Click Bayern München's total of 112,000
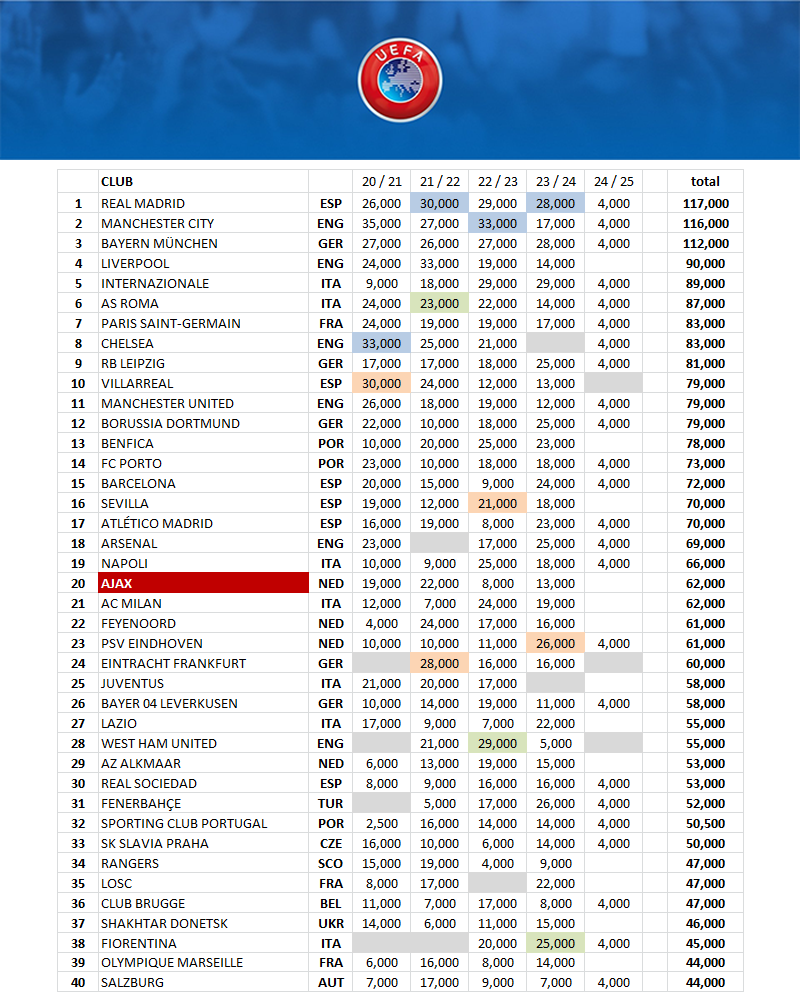This screenshot has width=800, height=1000. pyautogui.click(x=705, y=244)
